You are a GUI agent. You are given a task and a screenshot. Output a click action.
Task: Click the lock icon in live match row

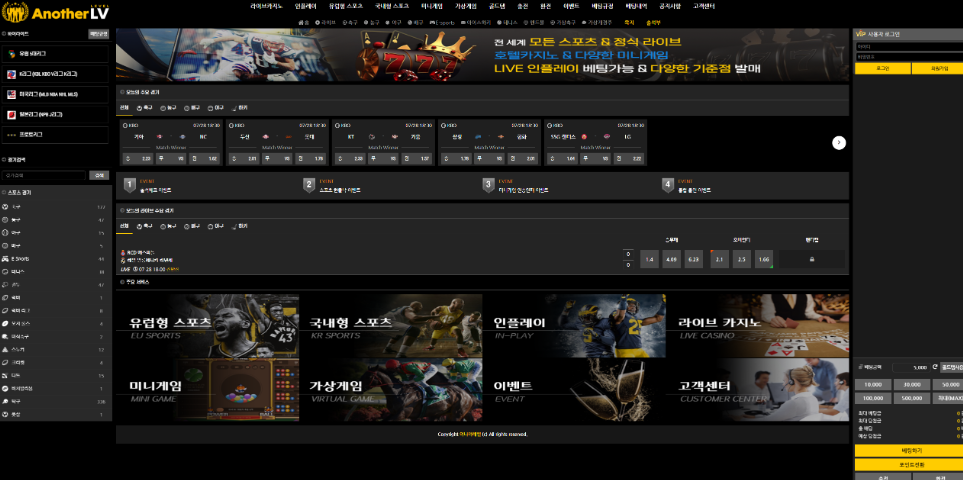tap(811, 260)
